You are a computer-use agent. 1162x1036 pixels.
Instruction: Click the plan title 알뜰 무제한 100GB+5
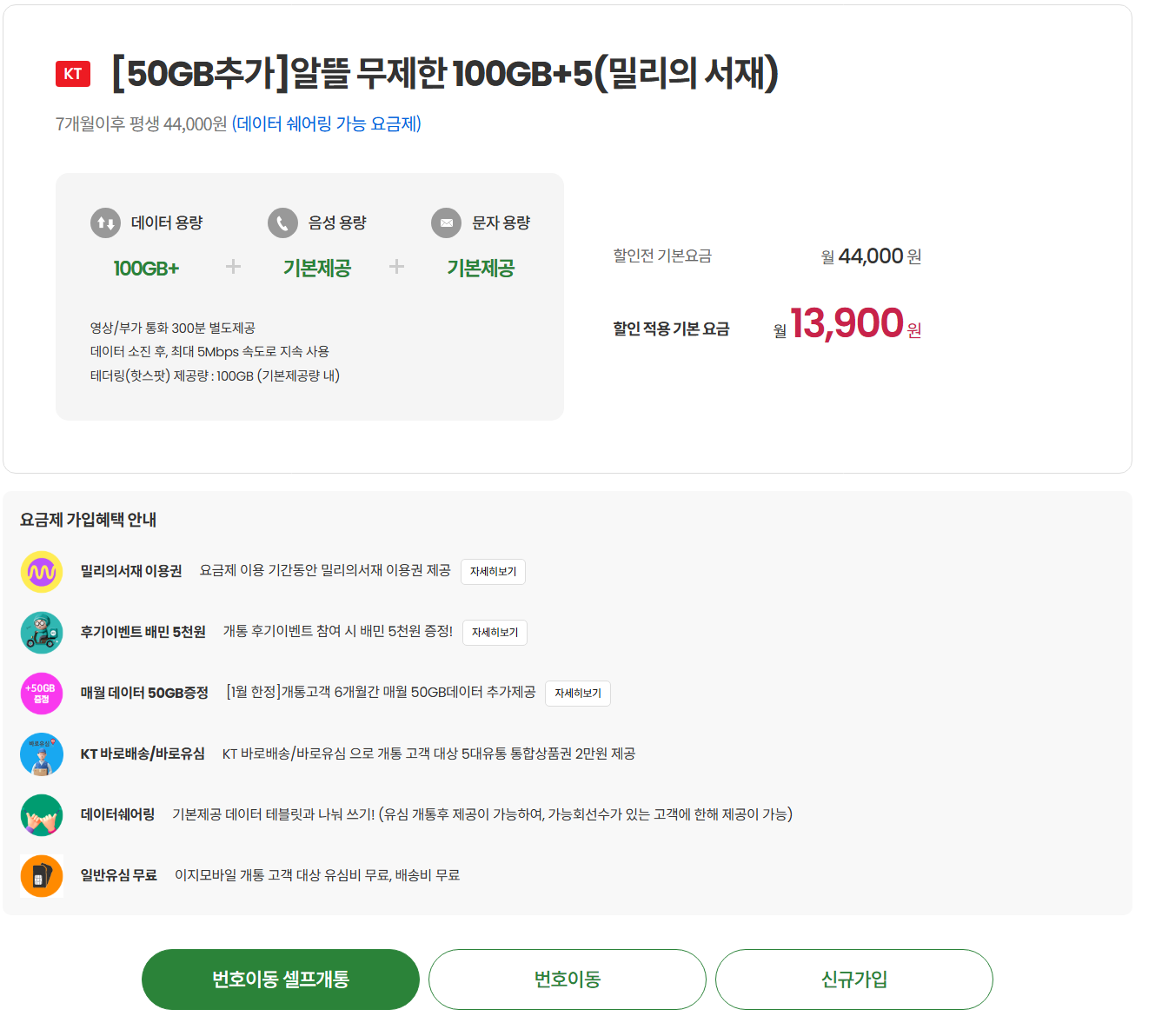(x=445, y=74)
